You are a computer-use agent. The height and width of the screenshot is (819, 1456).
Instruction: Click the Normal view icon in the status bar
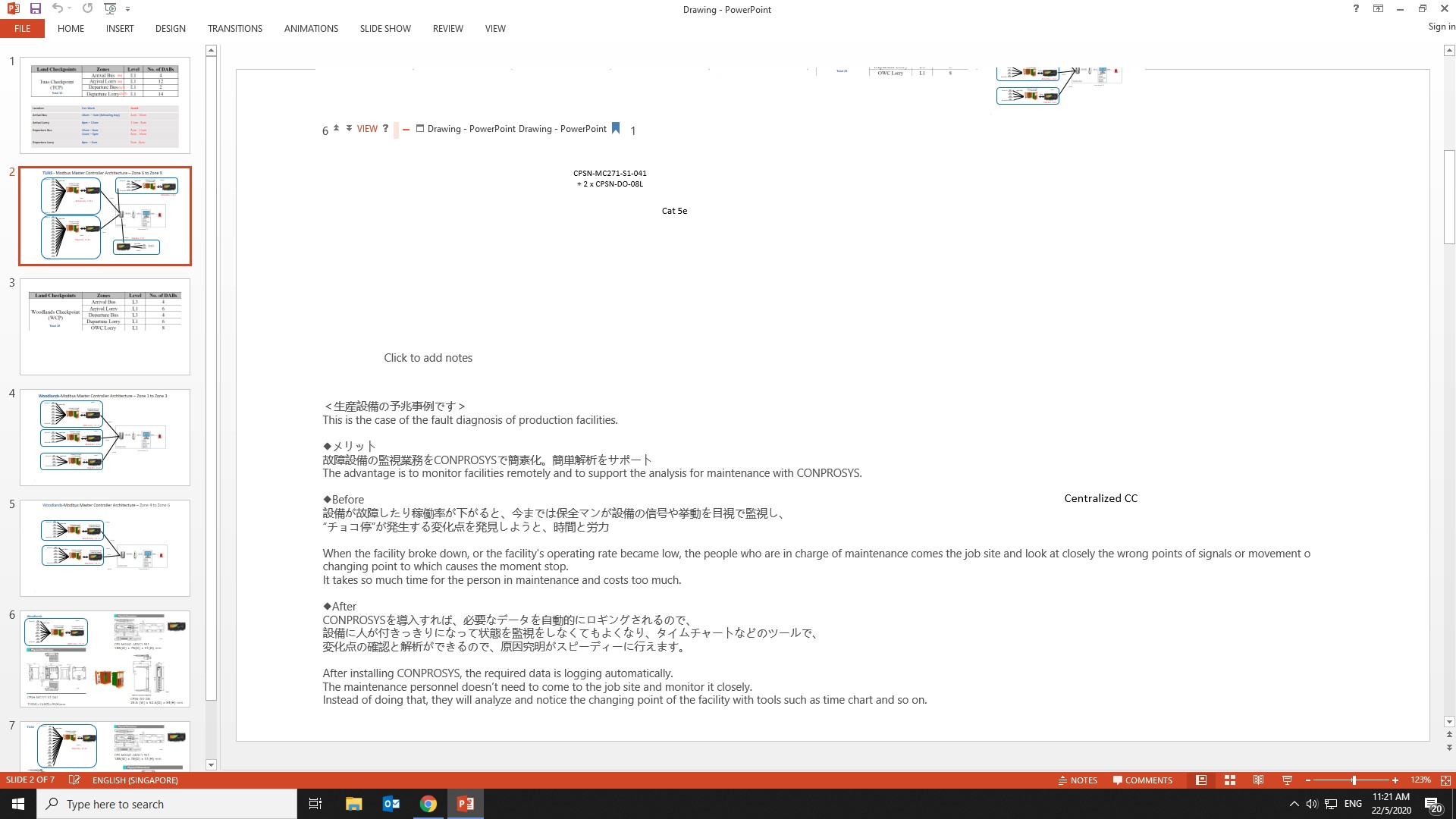(1200, 780)
